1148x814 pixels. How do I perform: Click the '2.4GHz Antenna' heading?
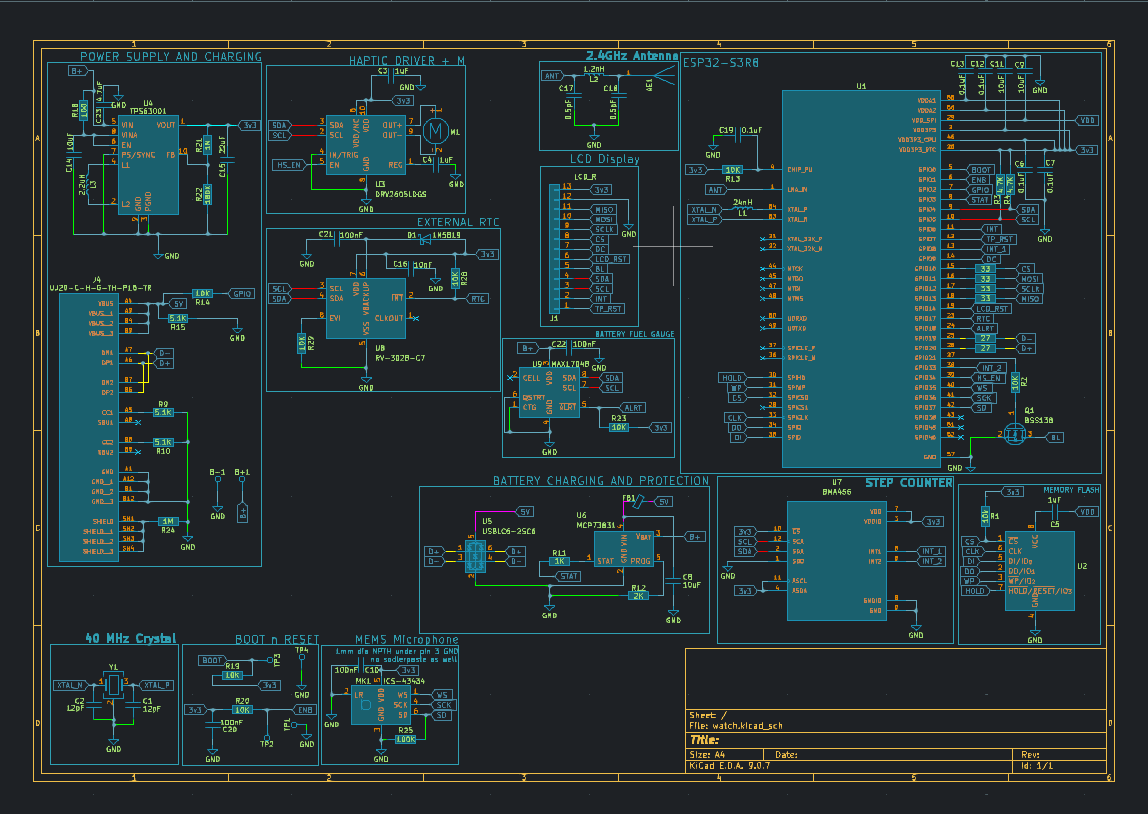coord(632,56)
